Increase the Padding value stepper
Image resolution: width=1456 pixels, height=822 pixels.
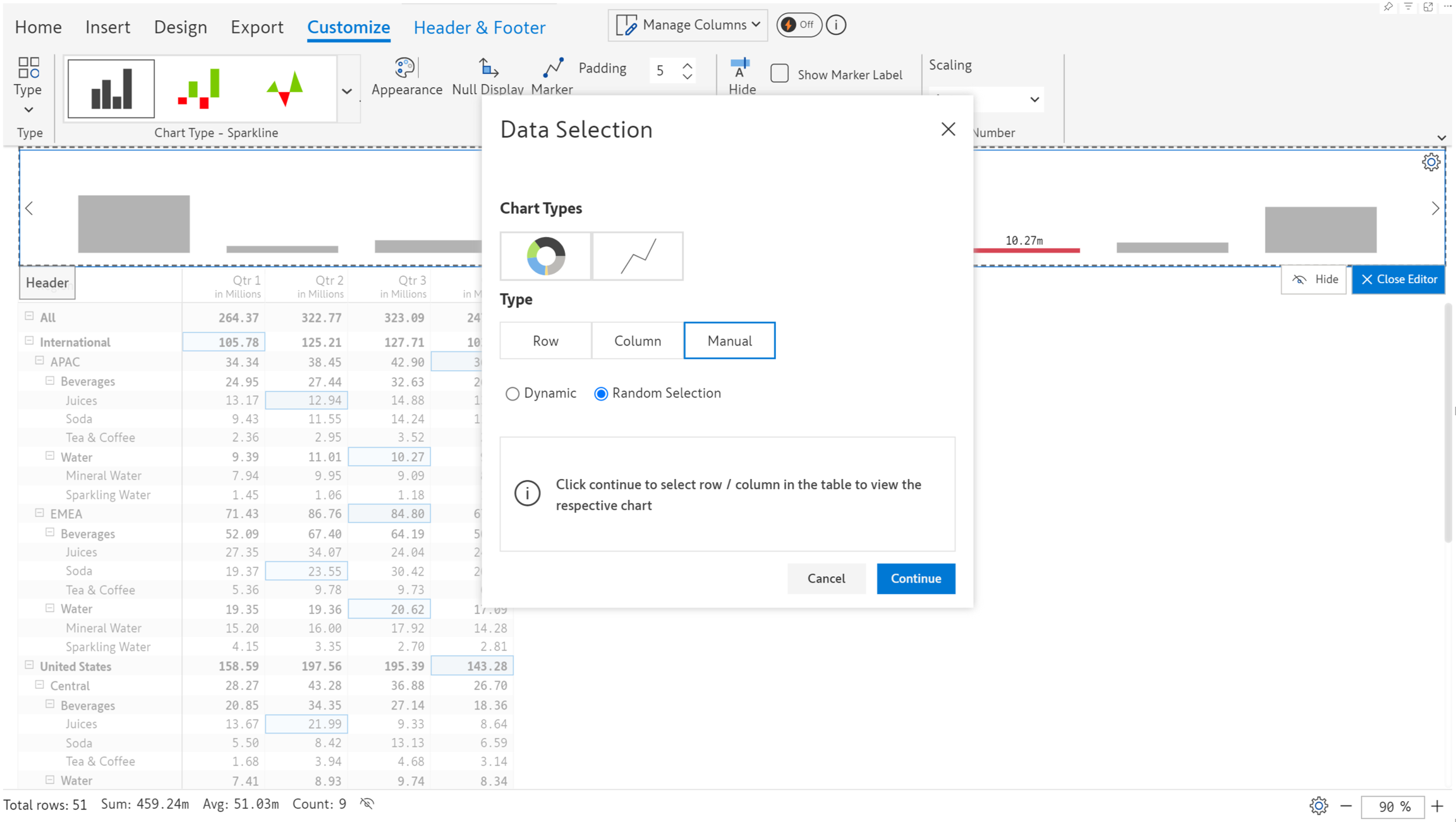click(688, 64)
